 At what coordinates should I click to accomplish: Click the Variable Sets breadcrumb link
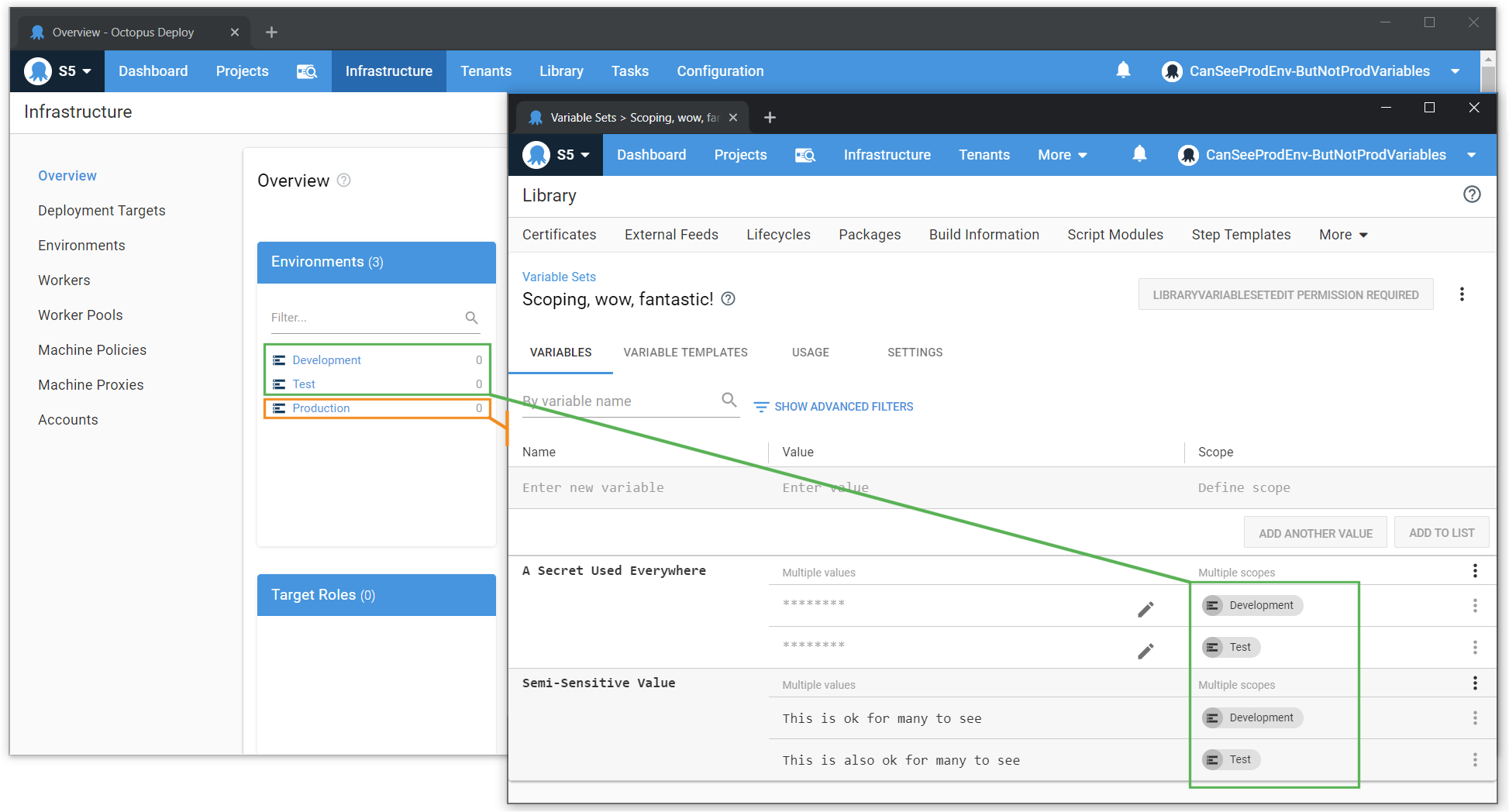coord(559,277)
